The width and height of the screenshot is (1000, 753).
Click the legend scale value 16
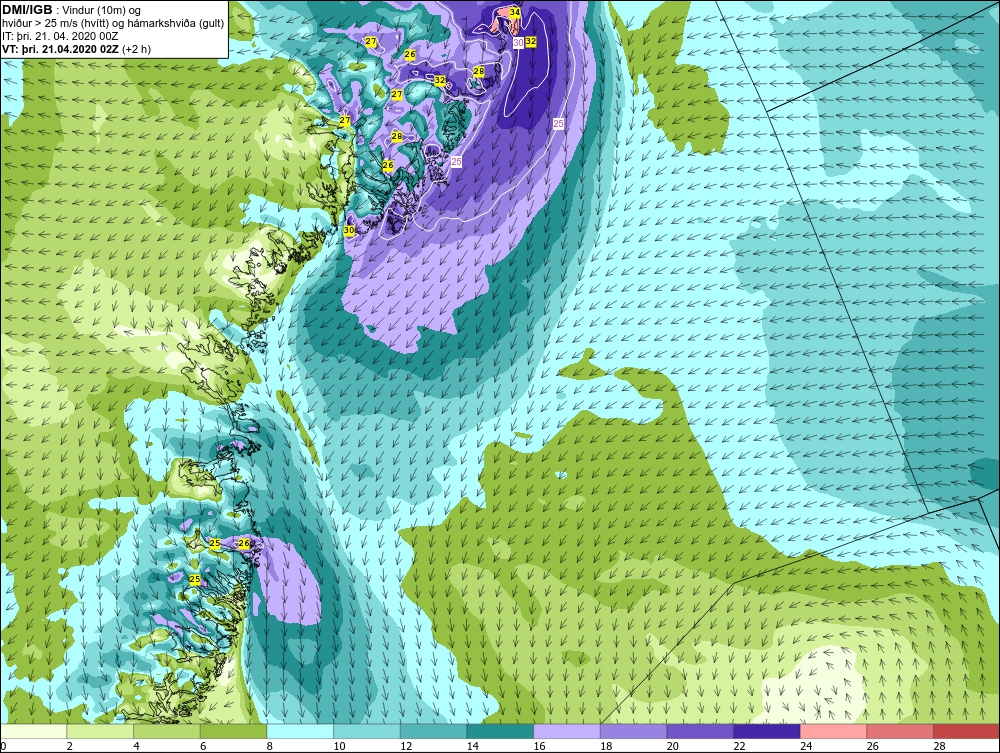(539, 746)
